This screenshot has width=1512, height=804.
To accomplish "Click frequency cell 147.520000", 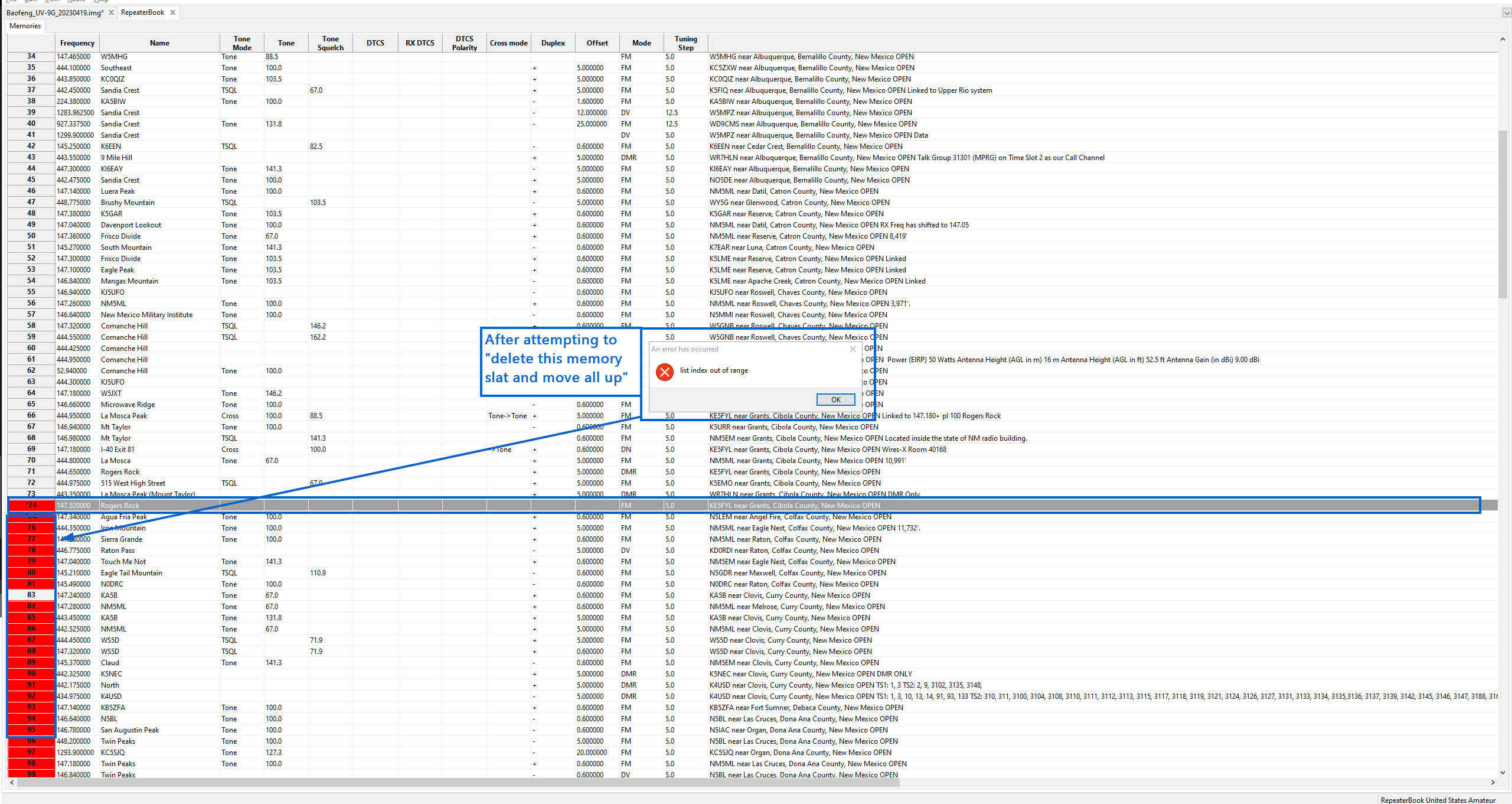I will click(x=77, y=506).
